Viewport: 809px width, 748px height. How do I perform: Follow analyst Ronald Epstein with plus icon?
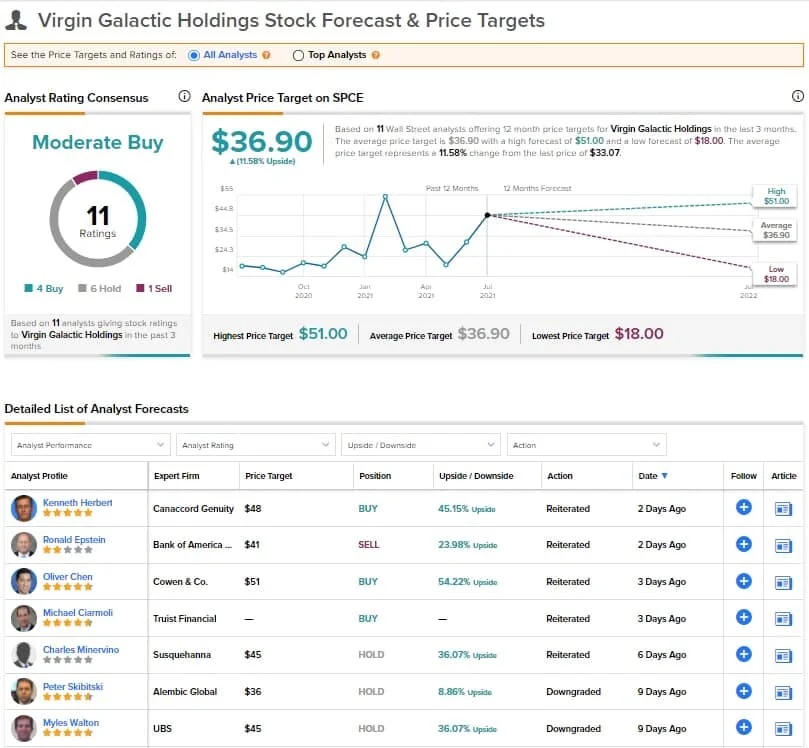tap(743, 544)
